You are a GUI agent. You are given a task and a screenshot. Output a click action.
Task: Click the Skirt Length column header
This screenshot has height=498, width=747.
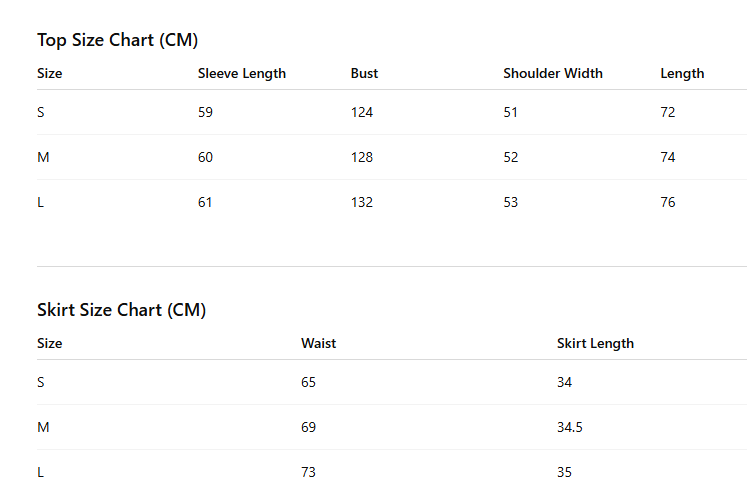pos(596,344)
